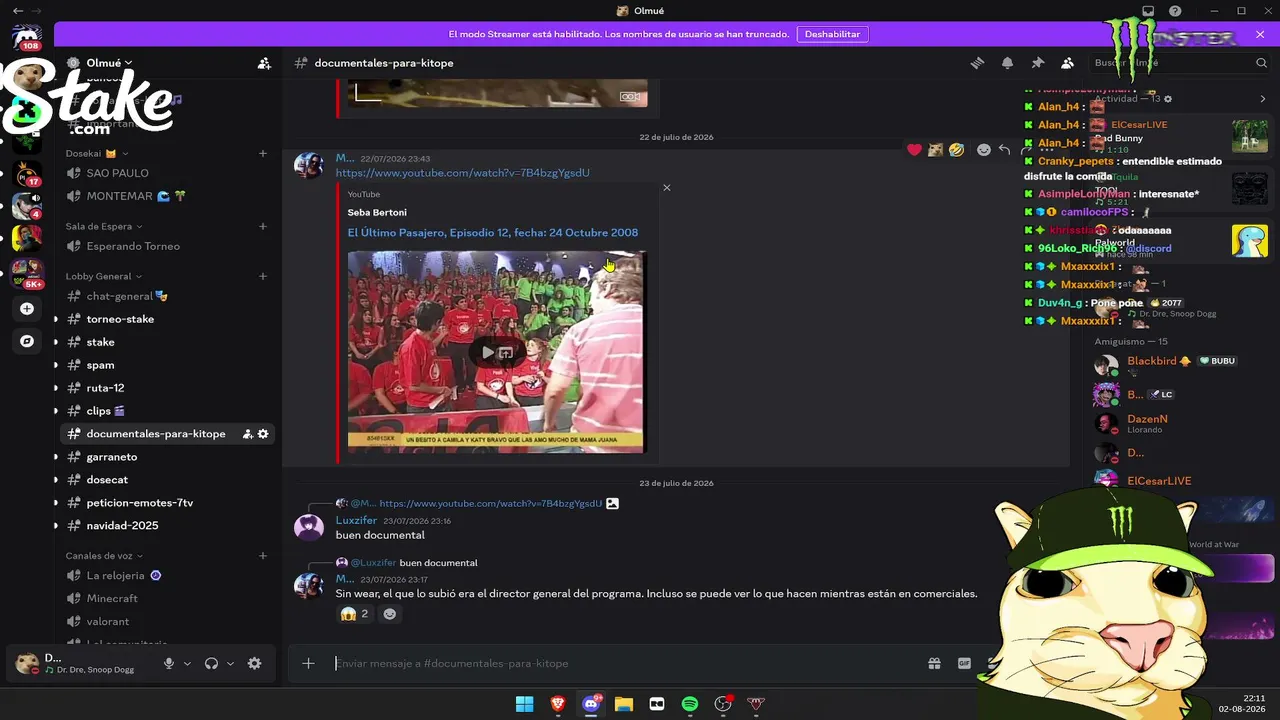Image resolution: width=1280 pixels, height=720 pixels.
Task: Open Discover servers compass icon
Action: tap(27, 341)
